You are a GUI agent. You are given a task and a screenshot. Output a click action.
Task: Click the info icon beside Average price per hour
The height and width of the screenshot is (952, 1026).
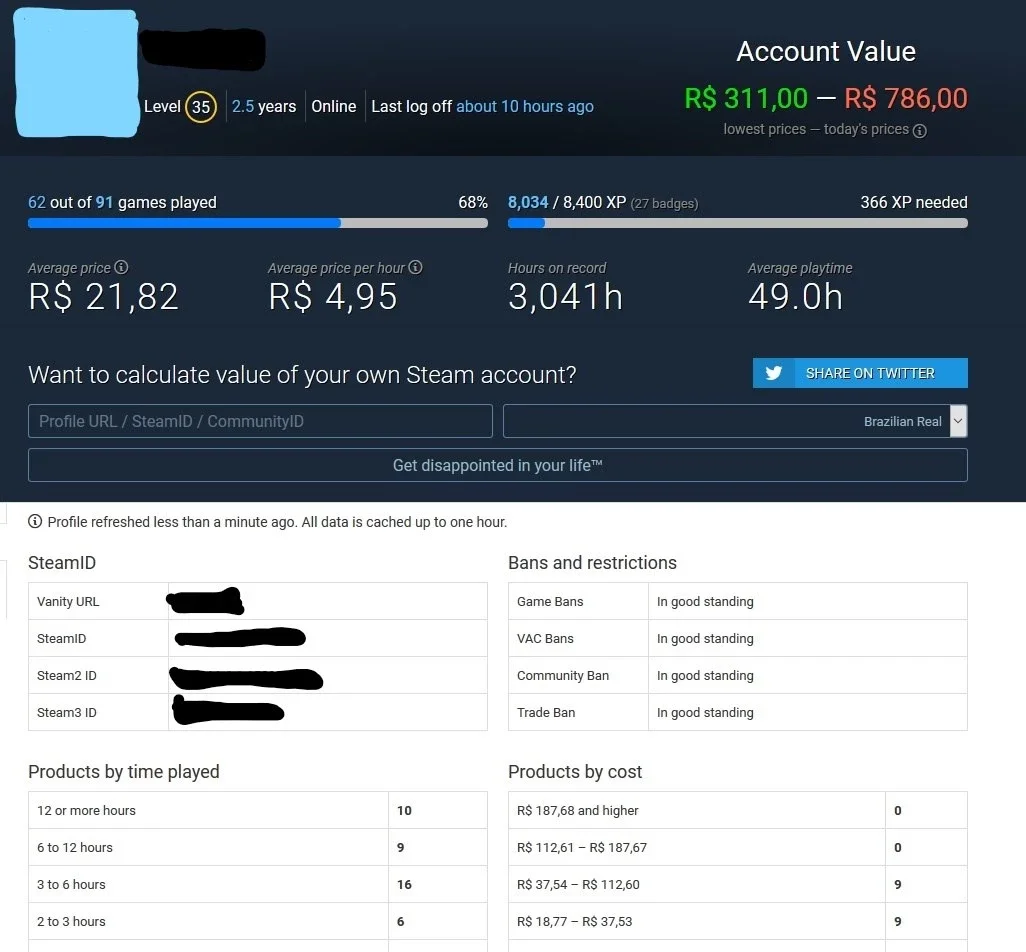(416, 267)
